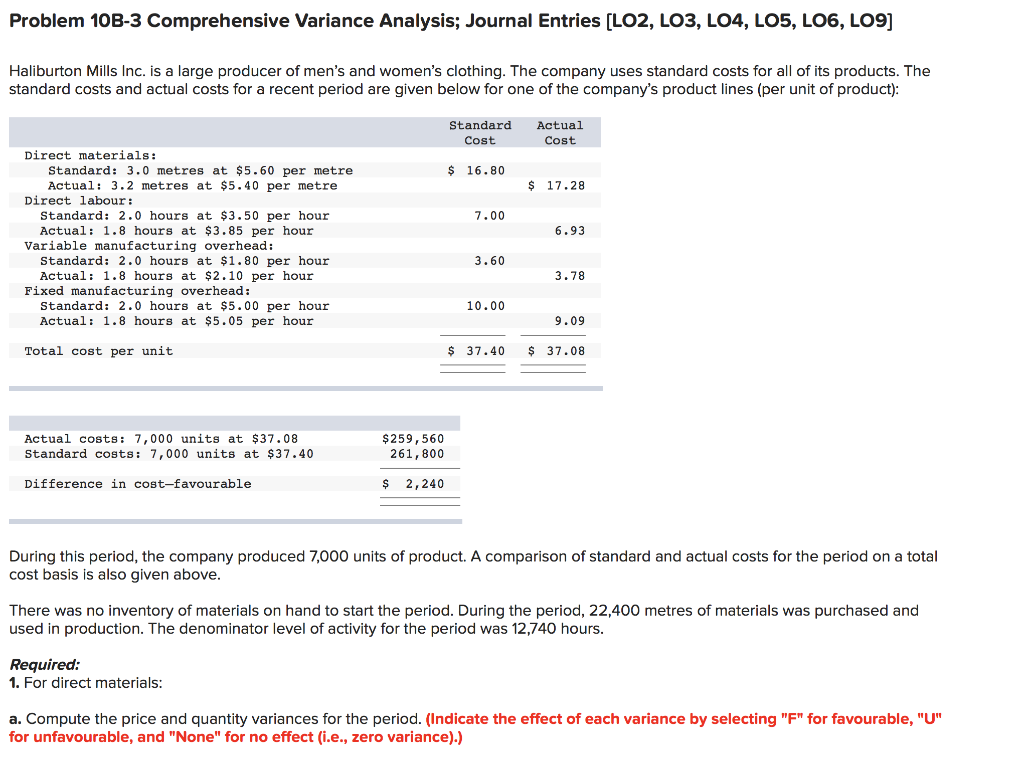The height and width of the screenshot is (758, 1024).
Task: Select the "Standard Cost" column header
Action: coord(480,132)
